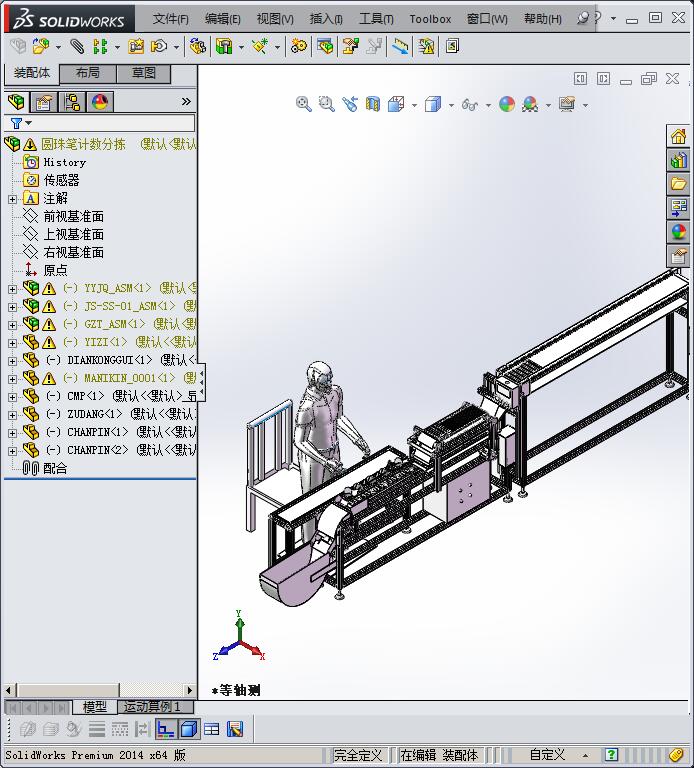
Task: Toggle the shaded 3D cube display button
Action: [189, 730]
